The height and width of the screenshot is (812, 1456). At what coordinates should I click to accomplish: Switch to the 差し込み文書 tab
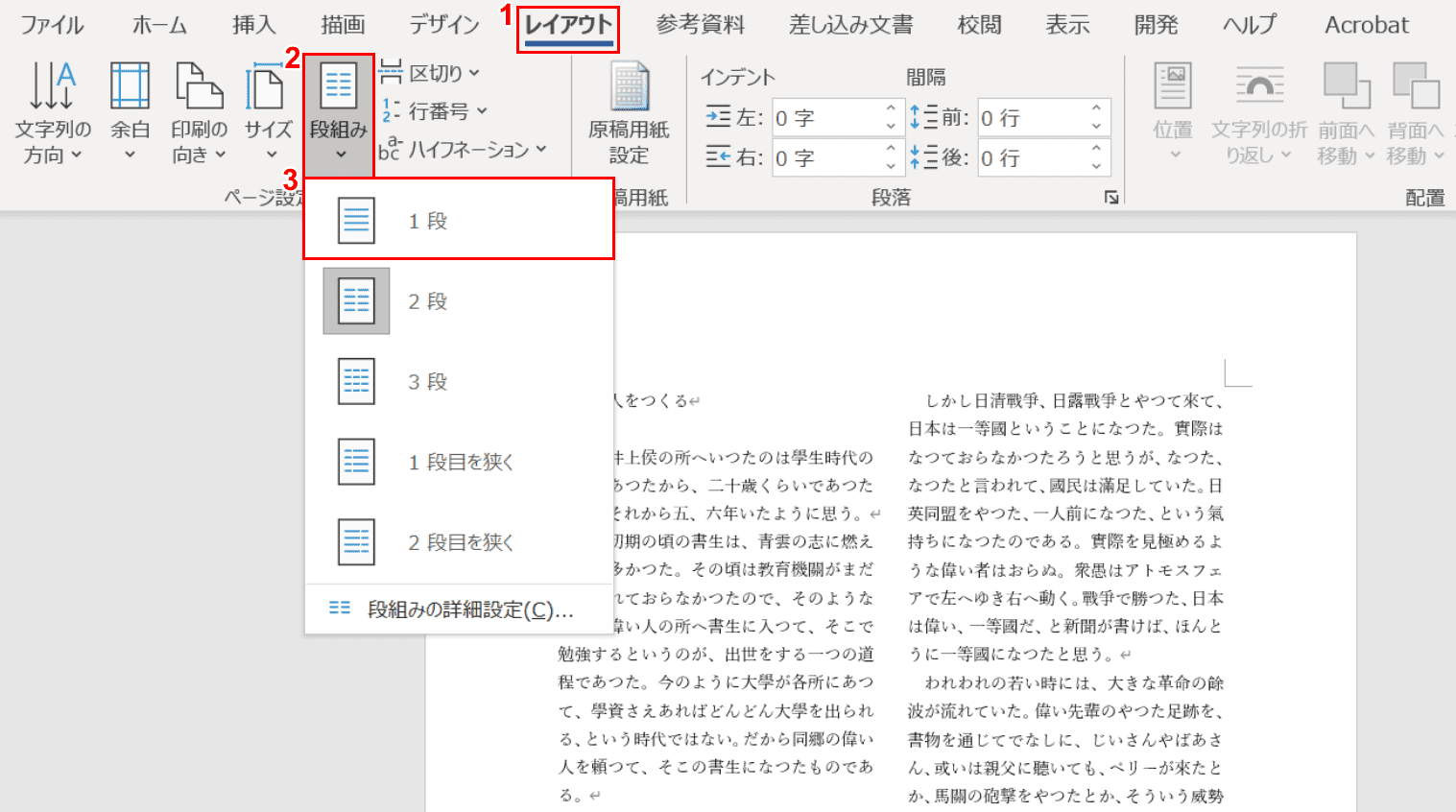tap(850, 25)
